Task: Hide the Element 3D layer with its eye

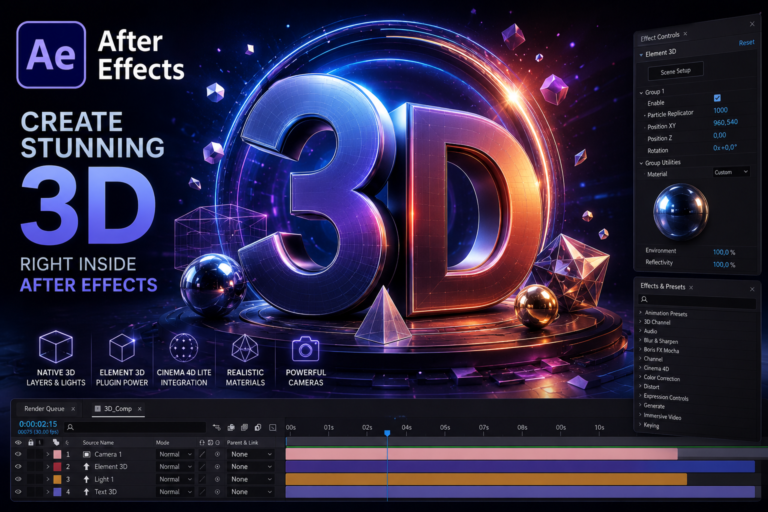Action: (18, 466)
